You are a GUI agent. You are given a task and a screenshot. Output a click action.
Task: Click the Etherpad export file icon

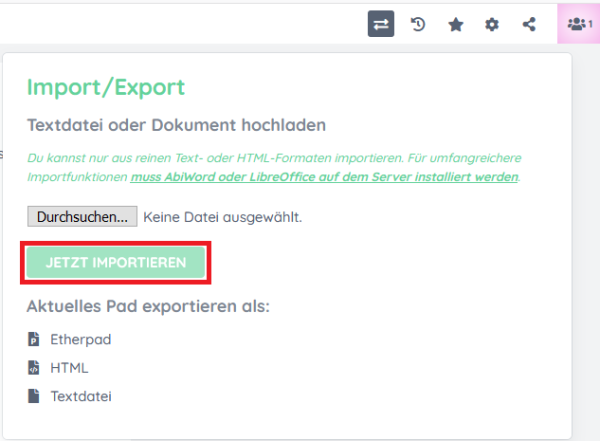pos(35,339)
